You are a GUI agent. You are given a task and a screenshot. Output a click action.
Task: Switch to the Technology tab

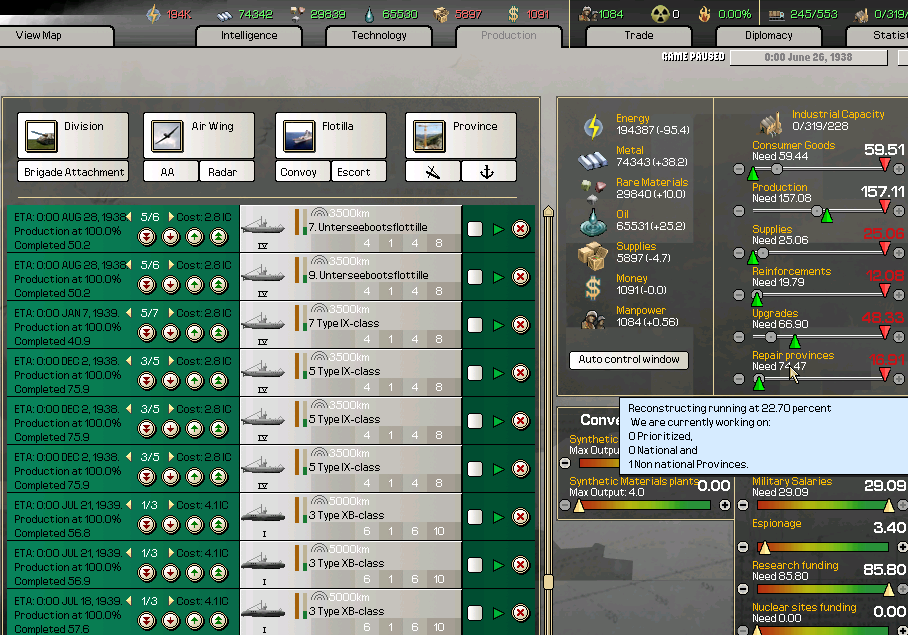point(379,36)
